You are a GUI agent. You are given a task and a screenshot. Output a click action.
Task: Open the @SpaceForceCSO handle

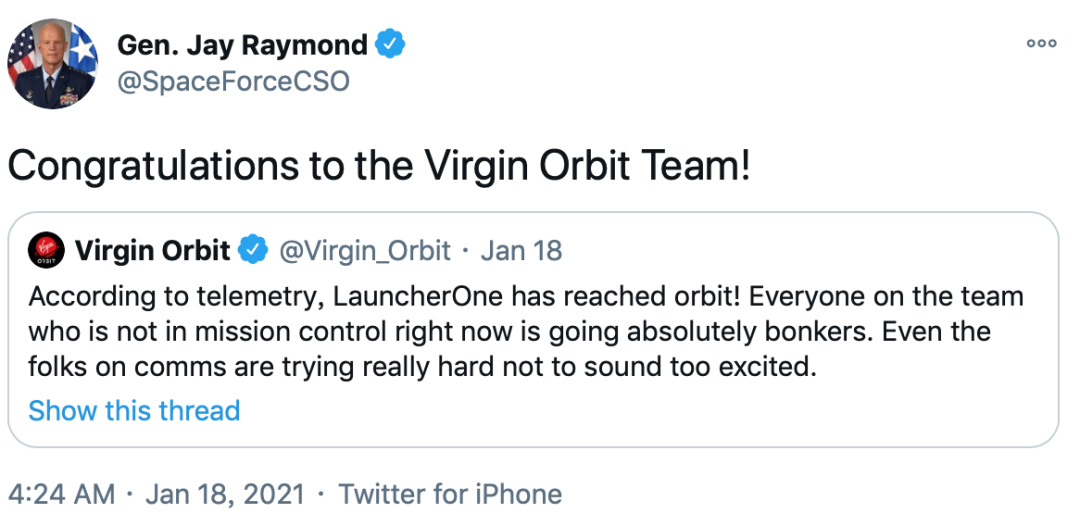[233, 81]
